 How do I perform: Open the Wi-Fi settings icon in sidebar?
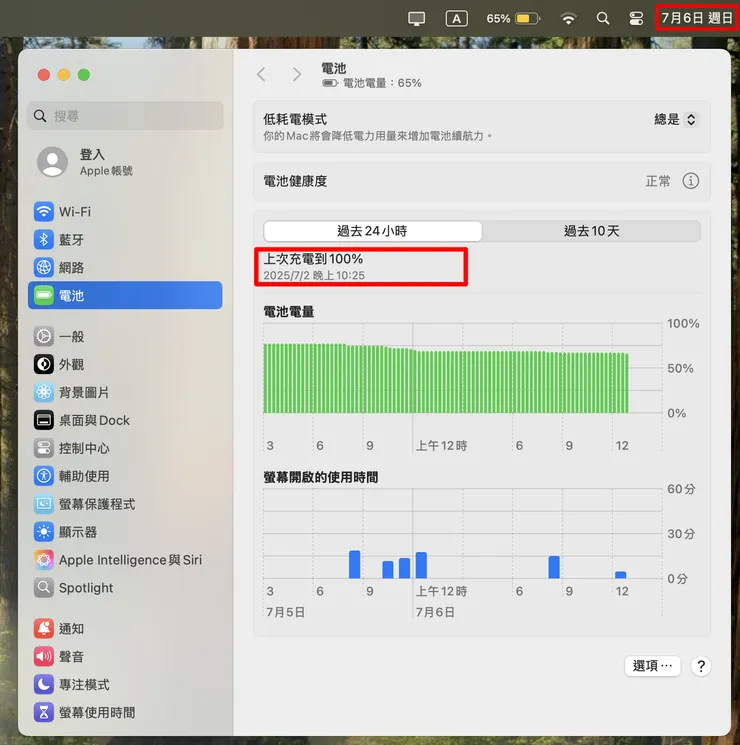pyautogui.click(x=44, y=211)
